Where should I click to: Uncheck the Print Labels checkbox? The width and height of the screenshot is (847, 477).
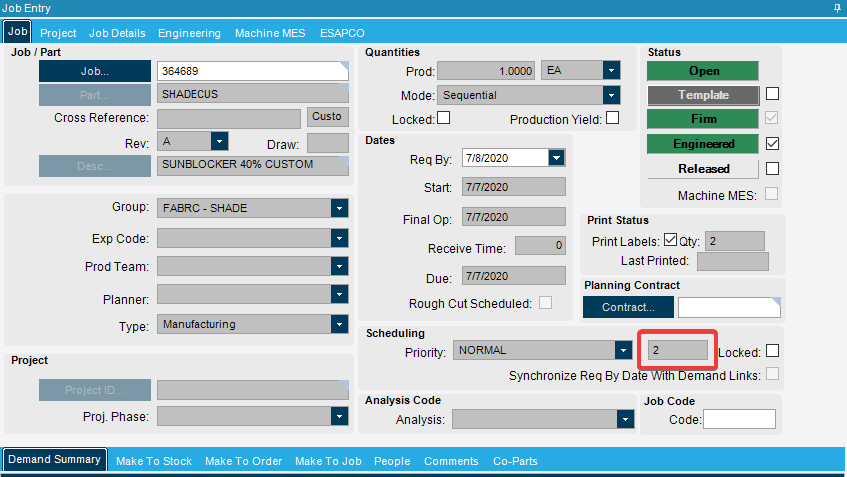670,239
